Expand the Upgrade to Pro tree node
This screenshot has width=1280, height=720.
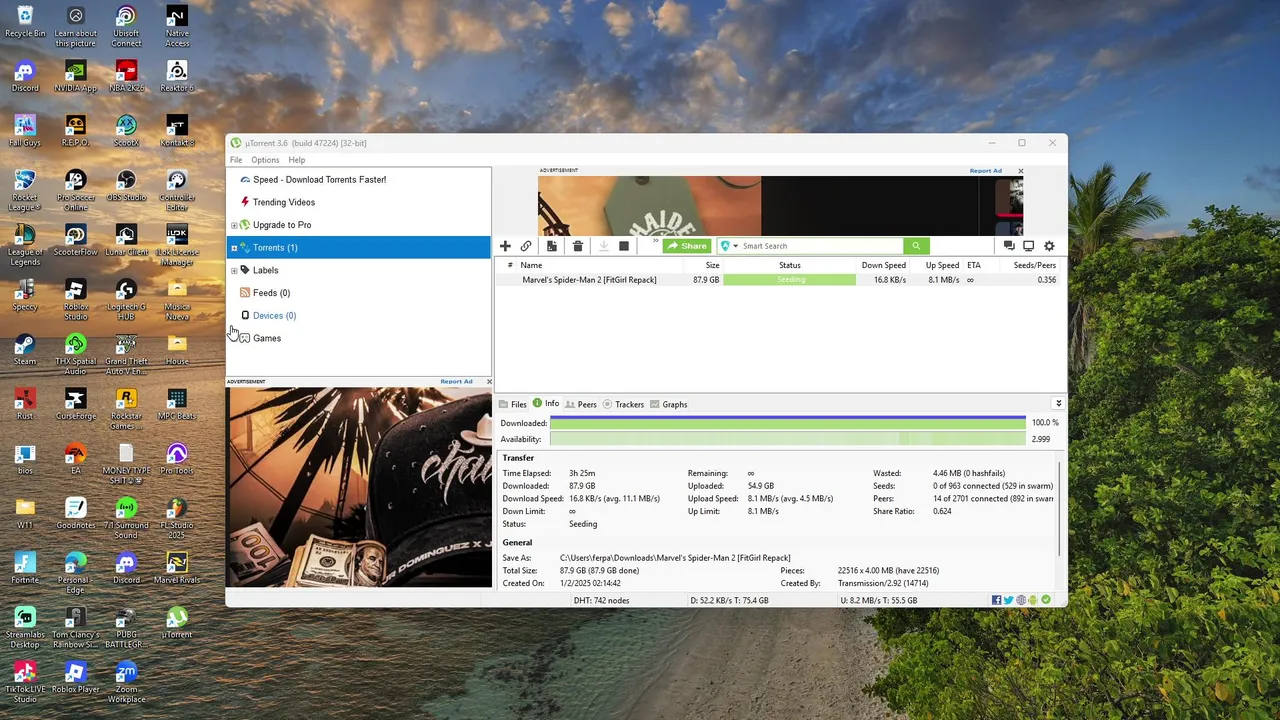(234, 225)
